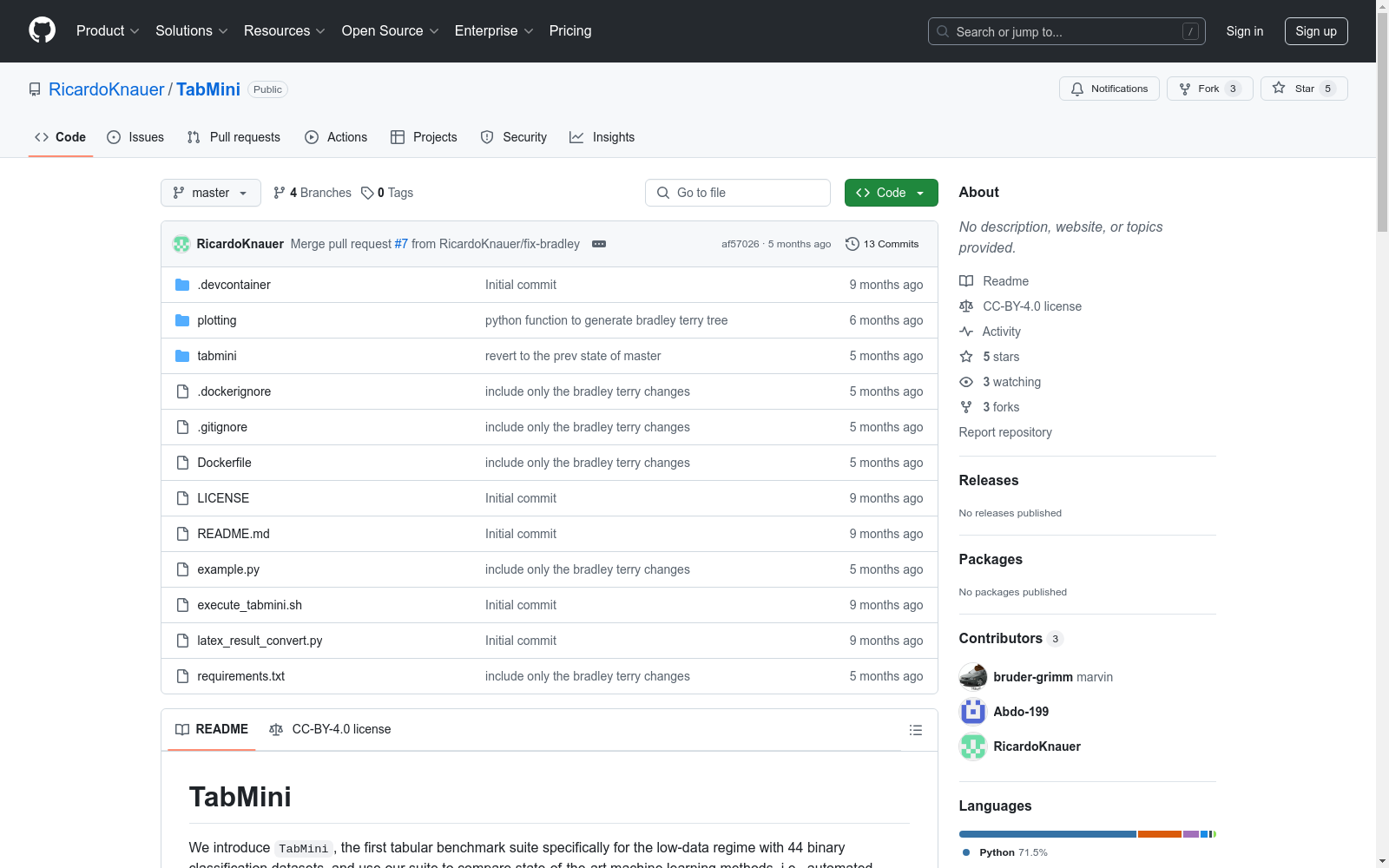Go to GitHub home via Octocat logo
The width and height of the screenshot is (1389, 868).
[x=42, y=30]
